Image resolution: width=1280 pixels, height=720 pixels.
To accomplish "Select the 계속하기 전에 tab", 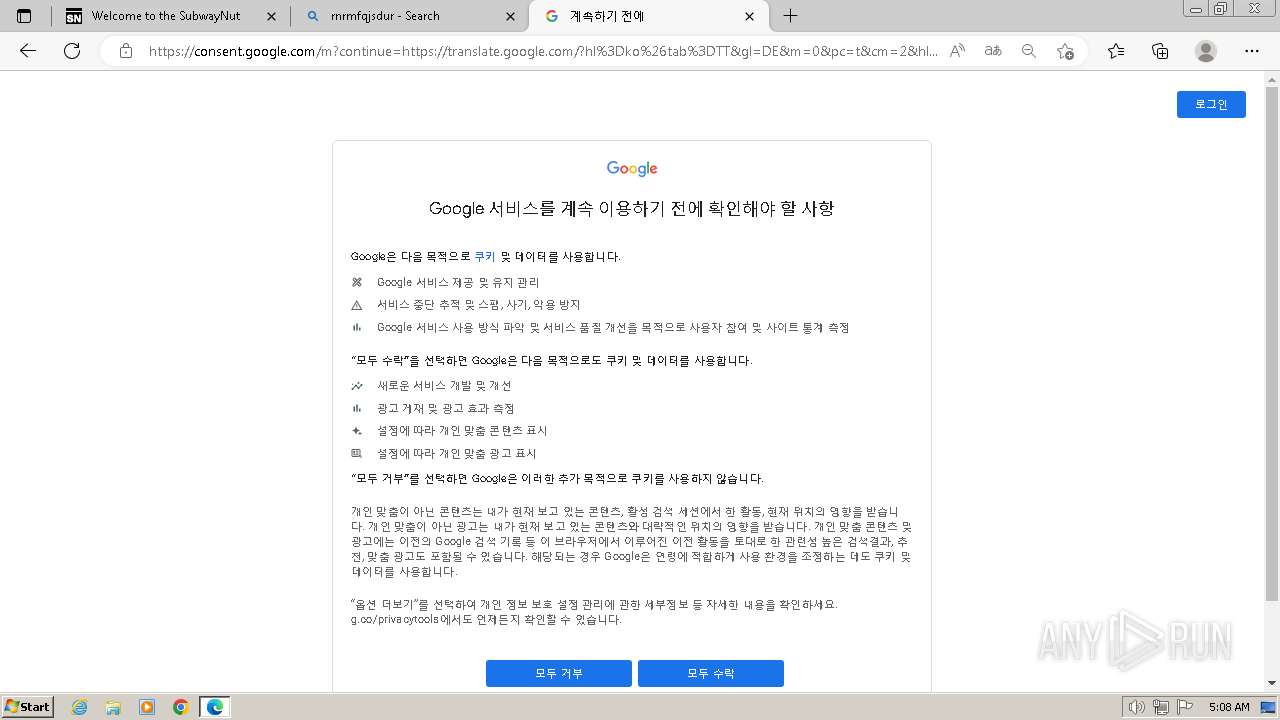I will pos(648,16).
